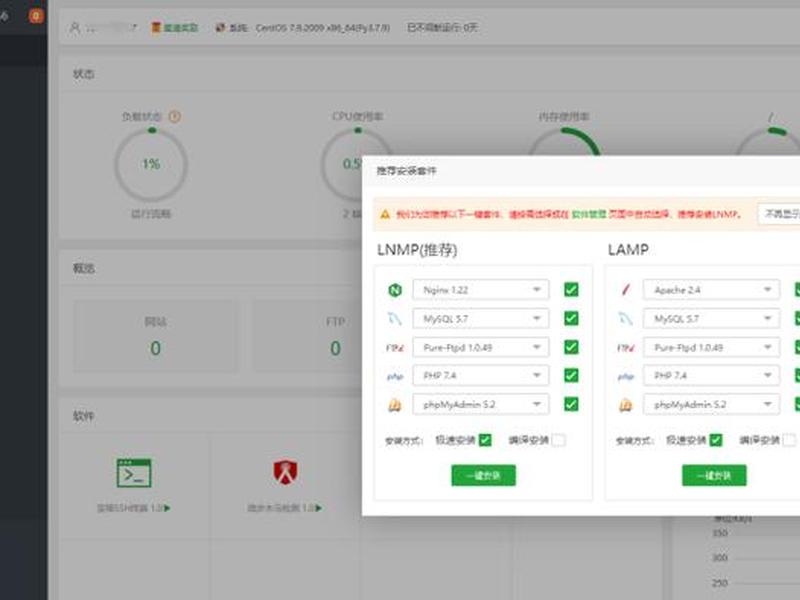
Task: Click the 'LAMP' heading text
Action: [x=628, y=249]
